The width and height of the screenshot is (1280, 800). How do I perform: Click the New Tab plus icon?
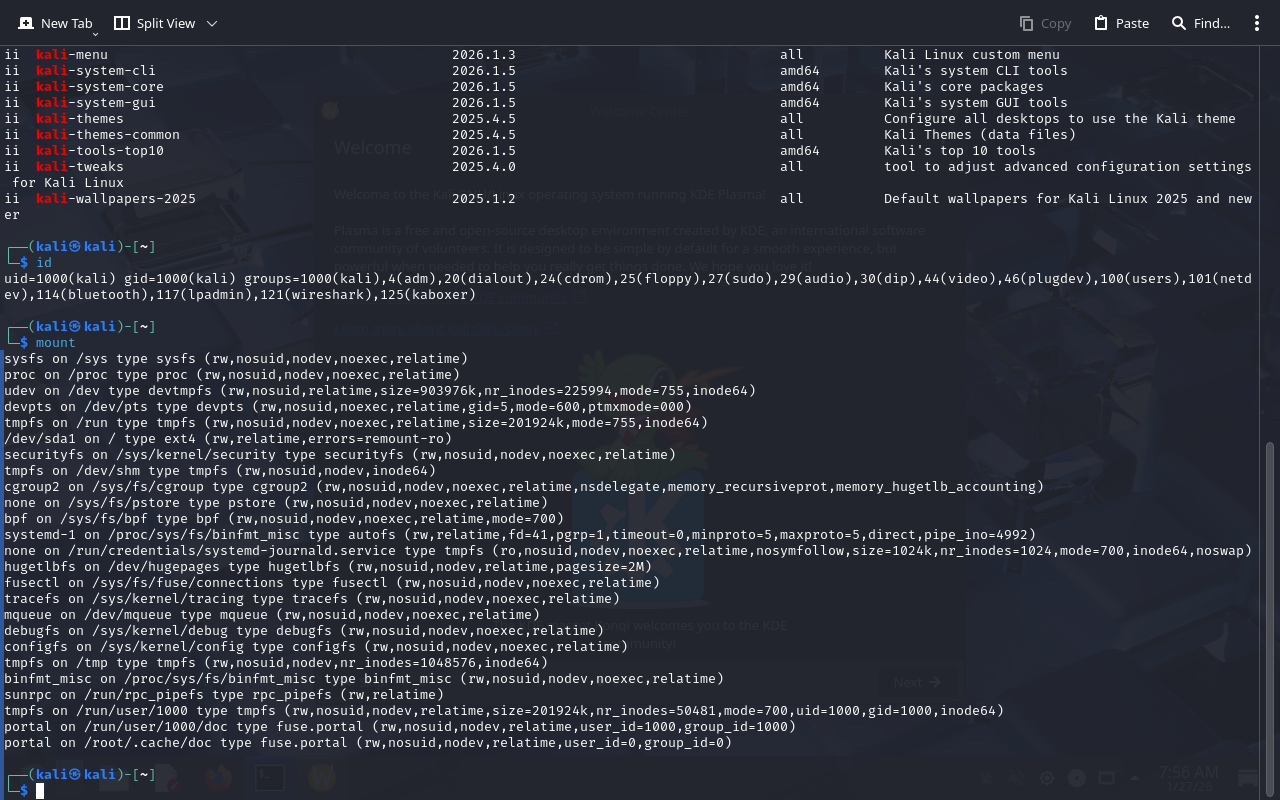[26, 23]
